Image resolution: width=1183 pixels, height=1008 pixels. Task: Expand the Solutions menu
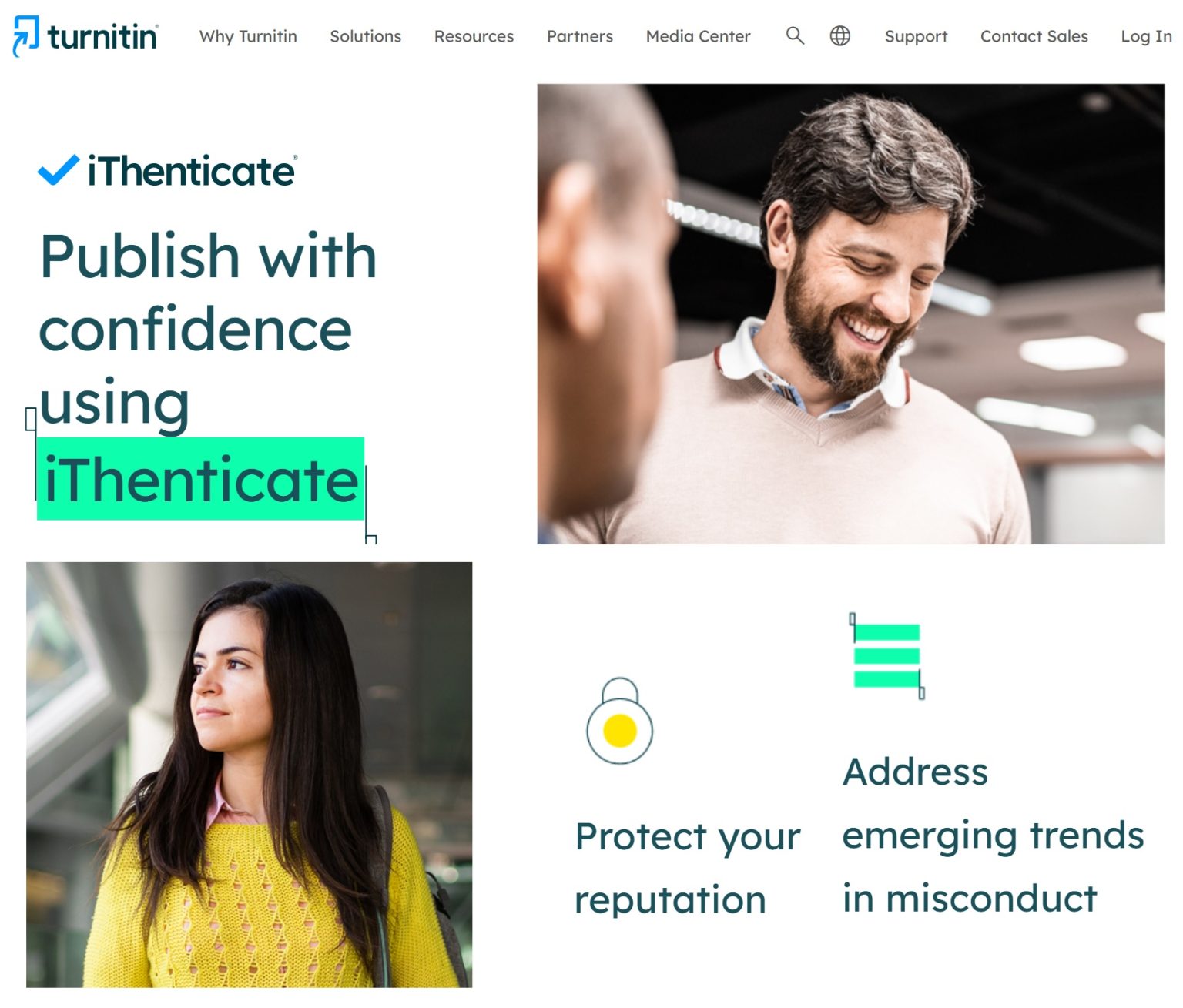[x=365, y=36]
